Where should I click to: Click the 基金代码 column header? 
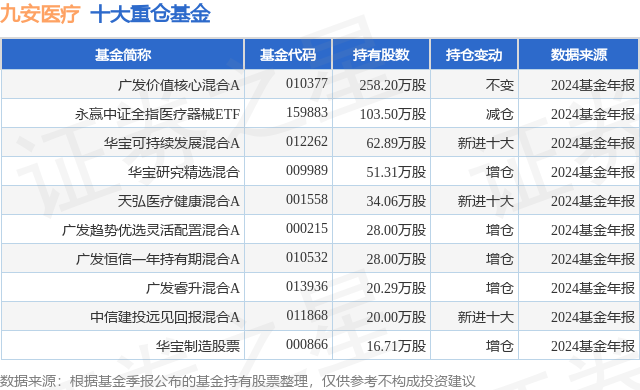[288, 55]
